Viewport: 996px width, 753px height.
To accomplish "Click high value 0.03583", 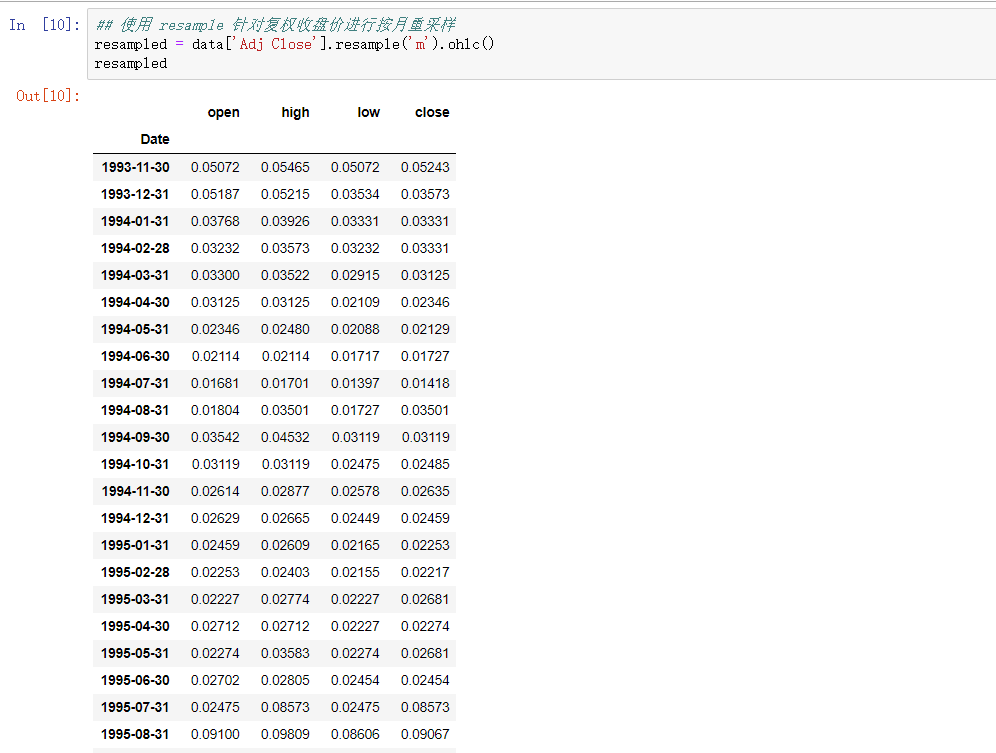I will tap(285, 653).
